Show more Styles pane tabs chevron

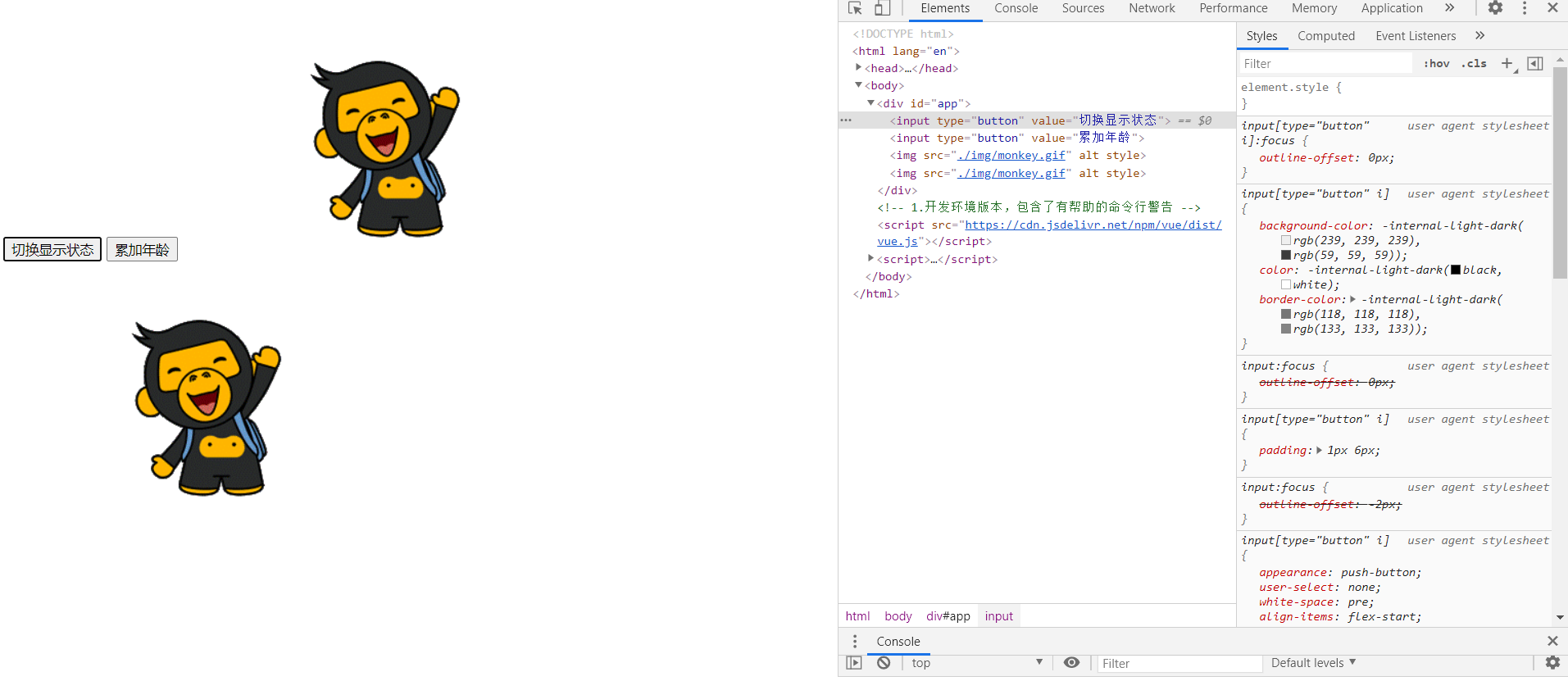[1479, 35]
